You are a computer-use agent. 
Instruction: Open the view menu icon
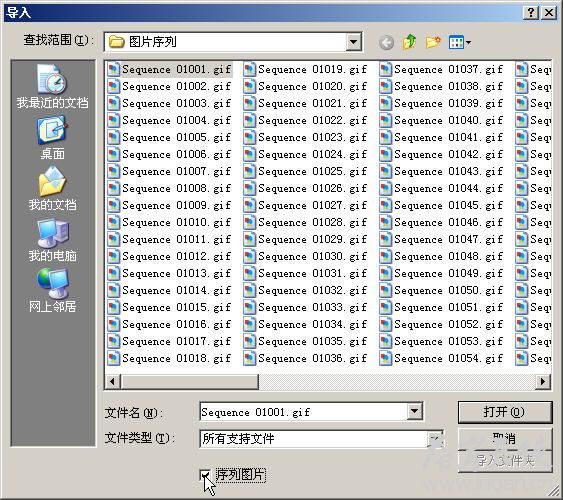point(460,43)
